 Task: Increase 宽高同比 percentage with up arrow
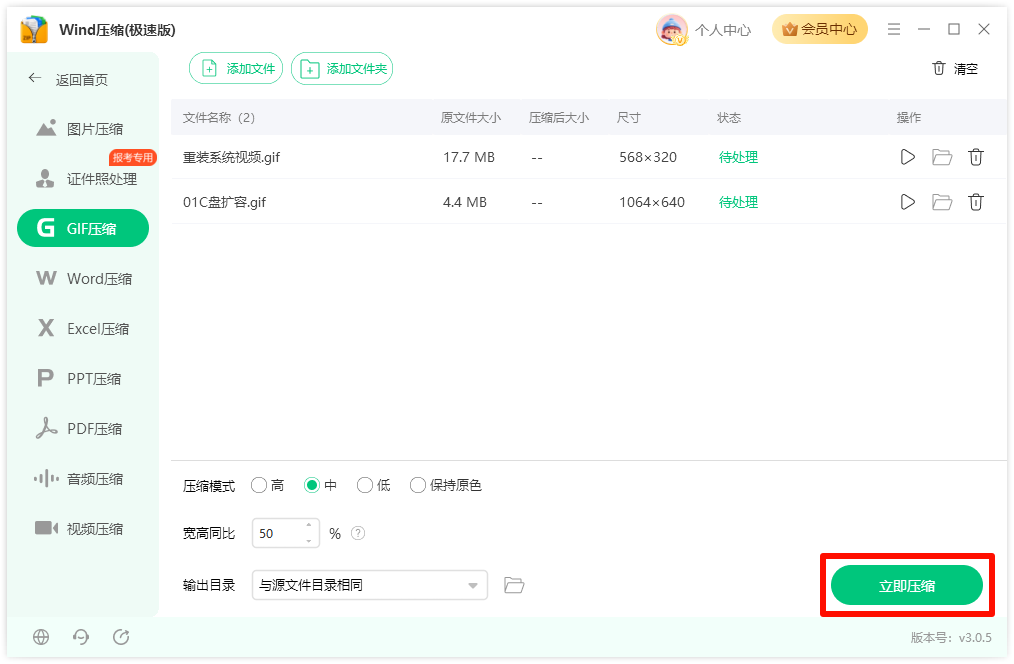[x=309, y=526]
